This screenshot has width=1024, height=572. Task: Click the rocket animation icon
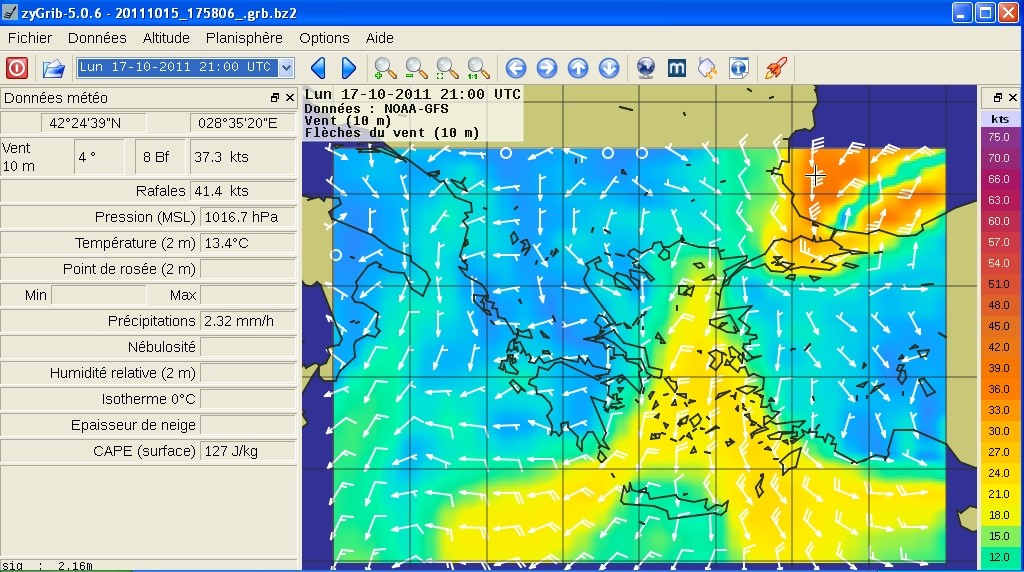tap(776, 68)
